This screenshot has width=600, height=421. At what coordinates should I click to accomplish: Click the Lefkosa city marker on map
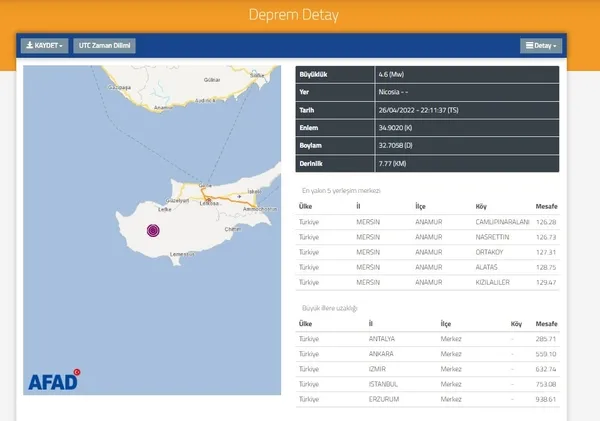point(208,200)
